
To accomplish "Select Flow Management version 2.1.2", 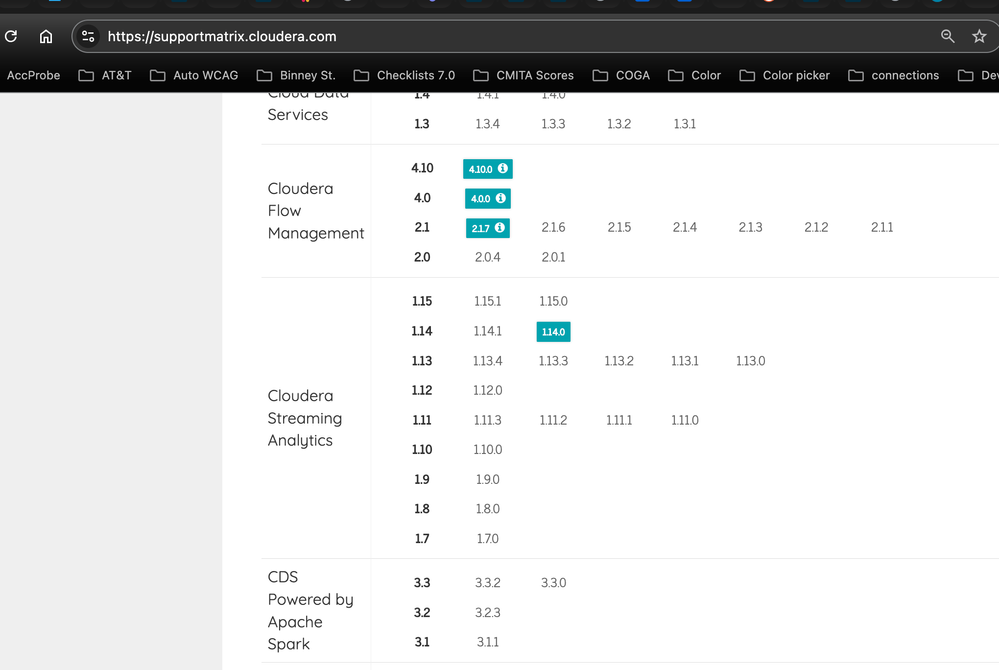I will pyautogui.click(x=816, y=227).
